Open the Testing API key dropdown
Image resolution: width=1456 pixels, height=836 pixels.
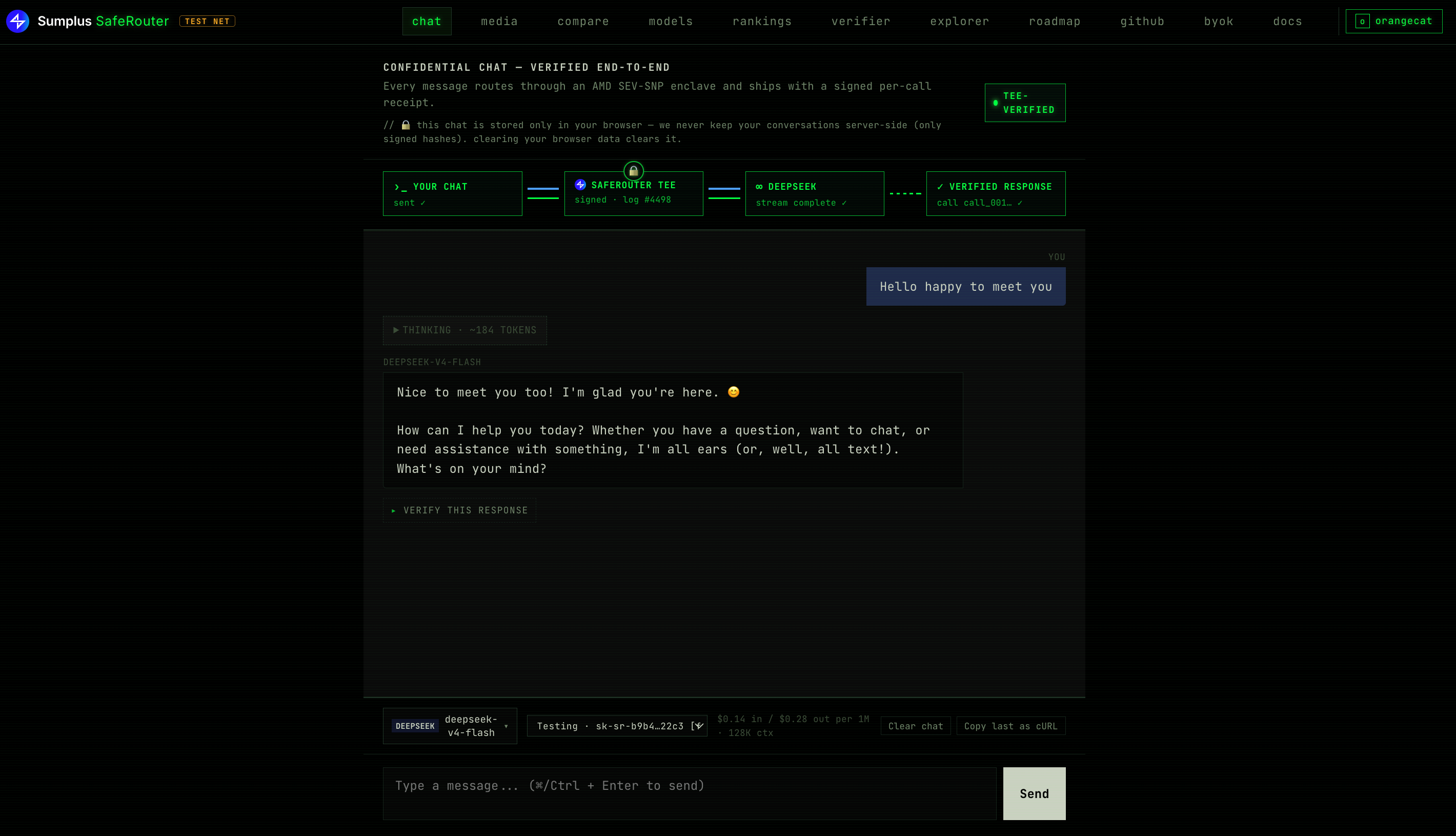(617, 726)
